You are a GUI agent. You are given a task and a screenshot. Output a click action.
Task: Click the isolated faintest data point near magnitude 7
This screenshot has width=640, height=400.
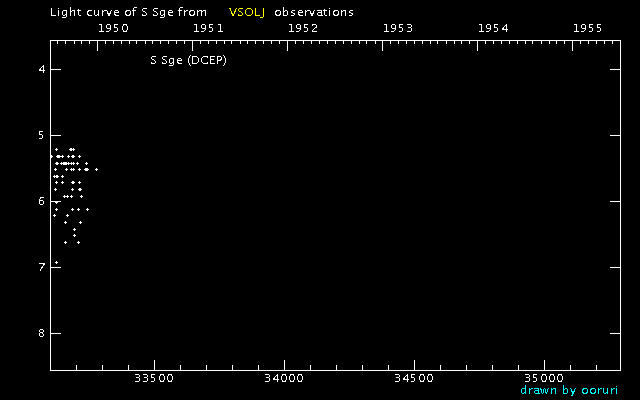point(56,262)
